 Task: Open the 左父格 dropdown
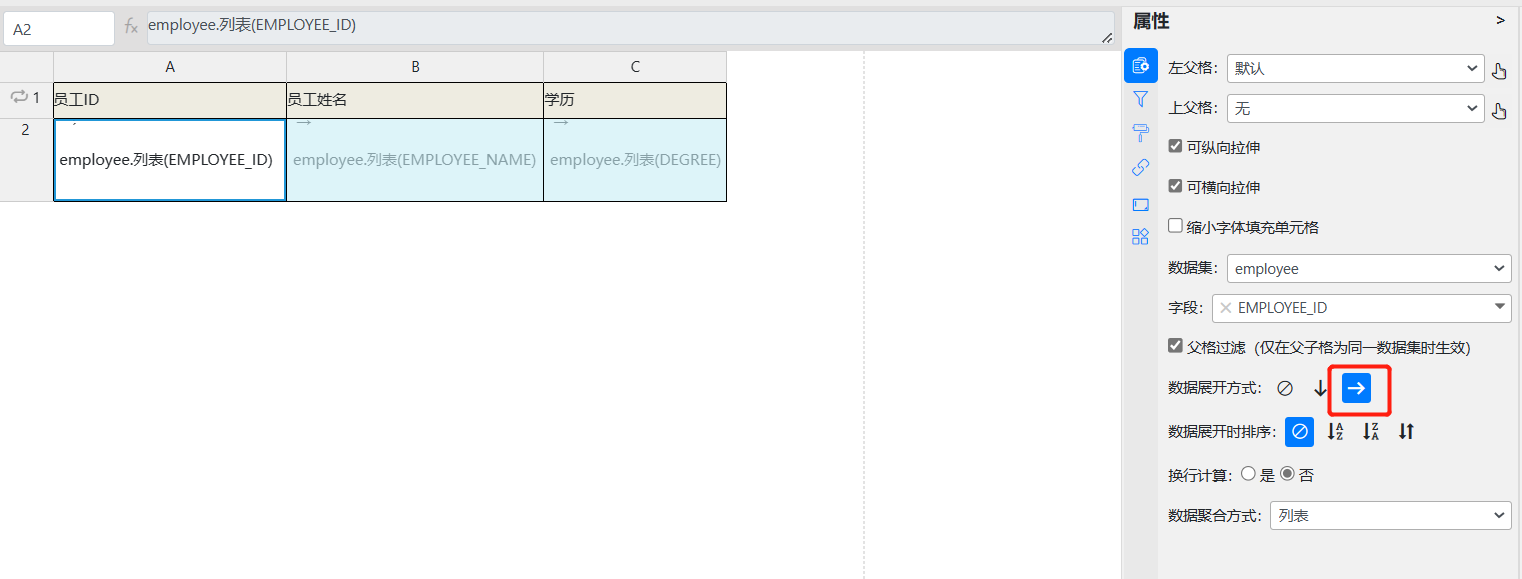point(1356,69)
